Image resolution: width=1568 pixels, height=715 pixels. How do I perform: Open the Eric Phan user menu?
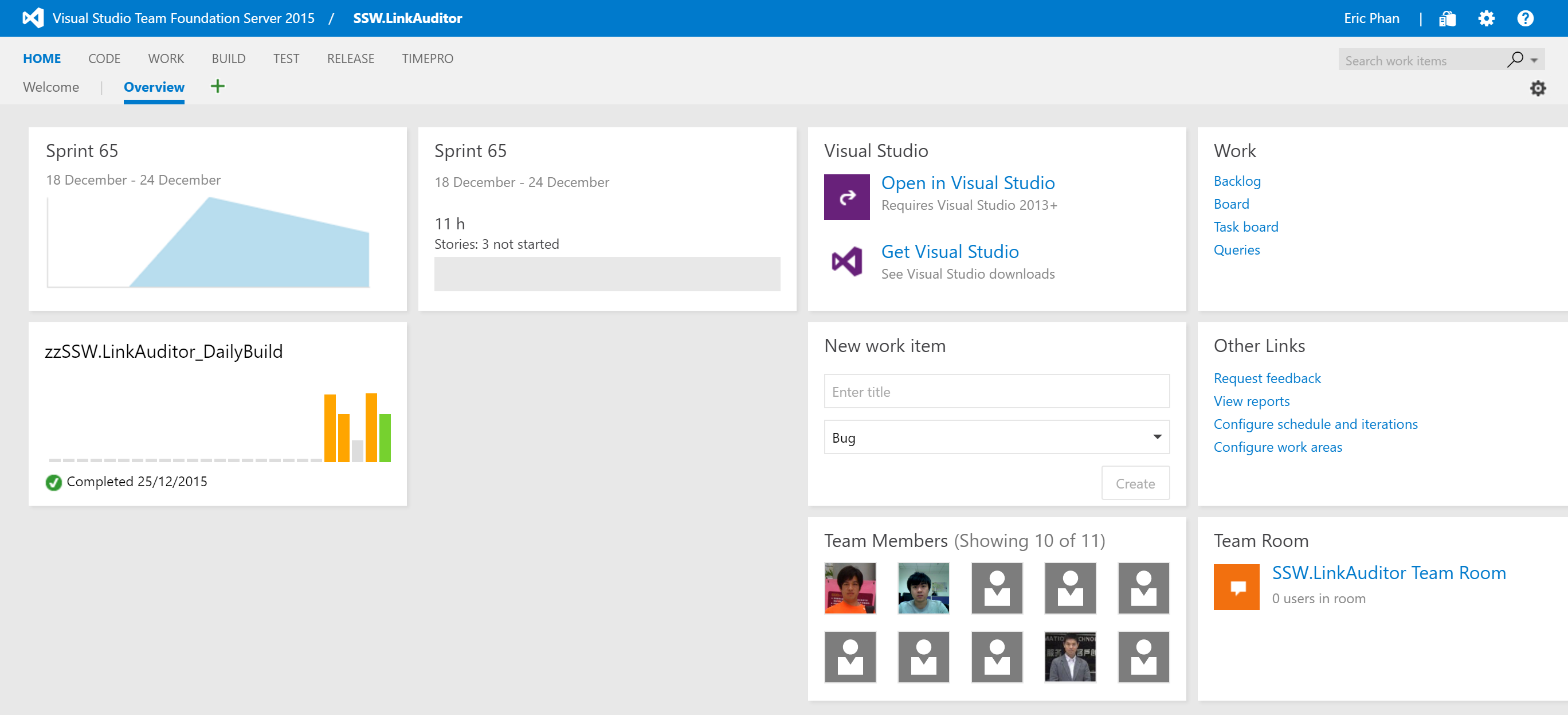pos(1371,18)
